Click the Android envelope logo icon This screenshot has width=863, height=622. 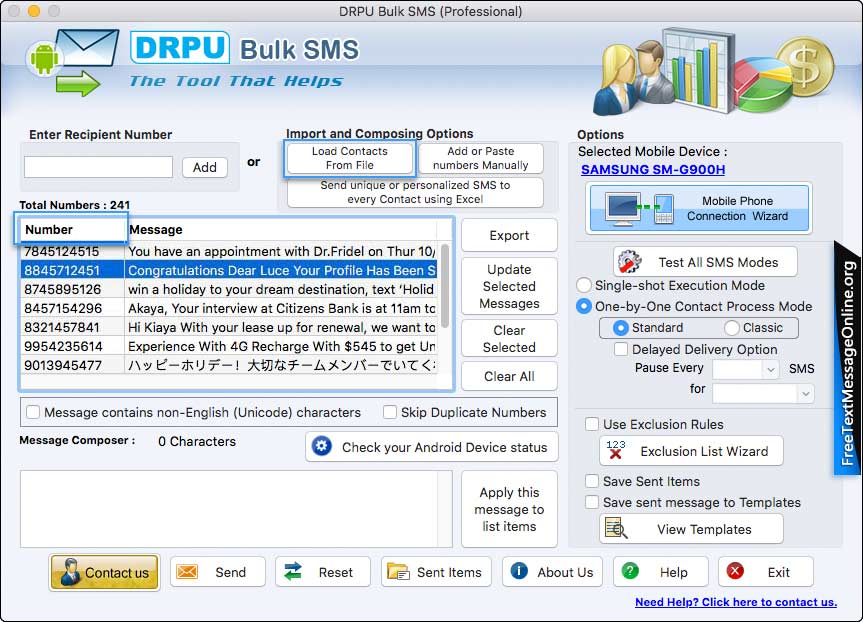coord(72,61)
